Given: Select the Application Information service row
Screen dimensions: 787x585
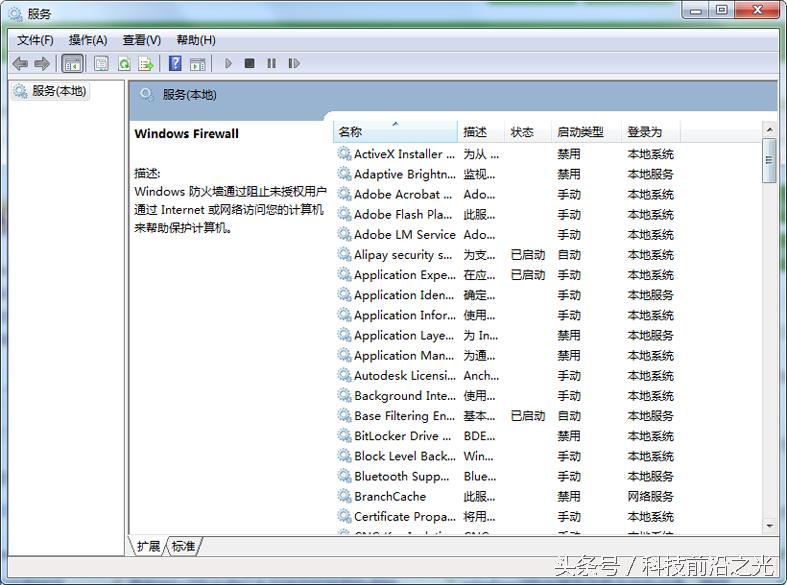Looking at the screenshot, I should pyautogui.click(x=506, y=315).
